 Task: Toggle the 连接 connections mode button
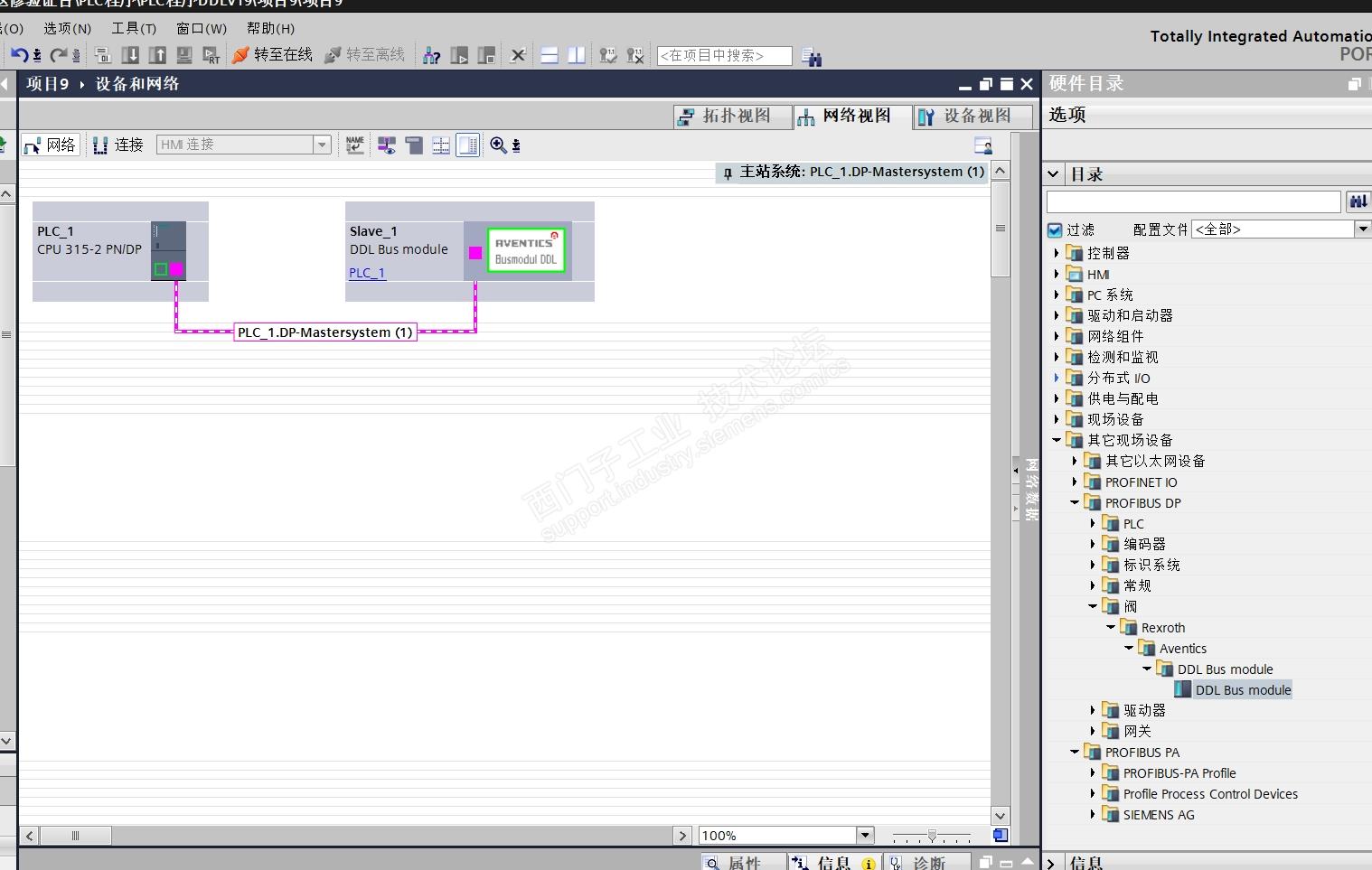point(118,145)
